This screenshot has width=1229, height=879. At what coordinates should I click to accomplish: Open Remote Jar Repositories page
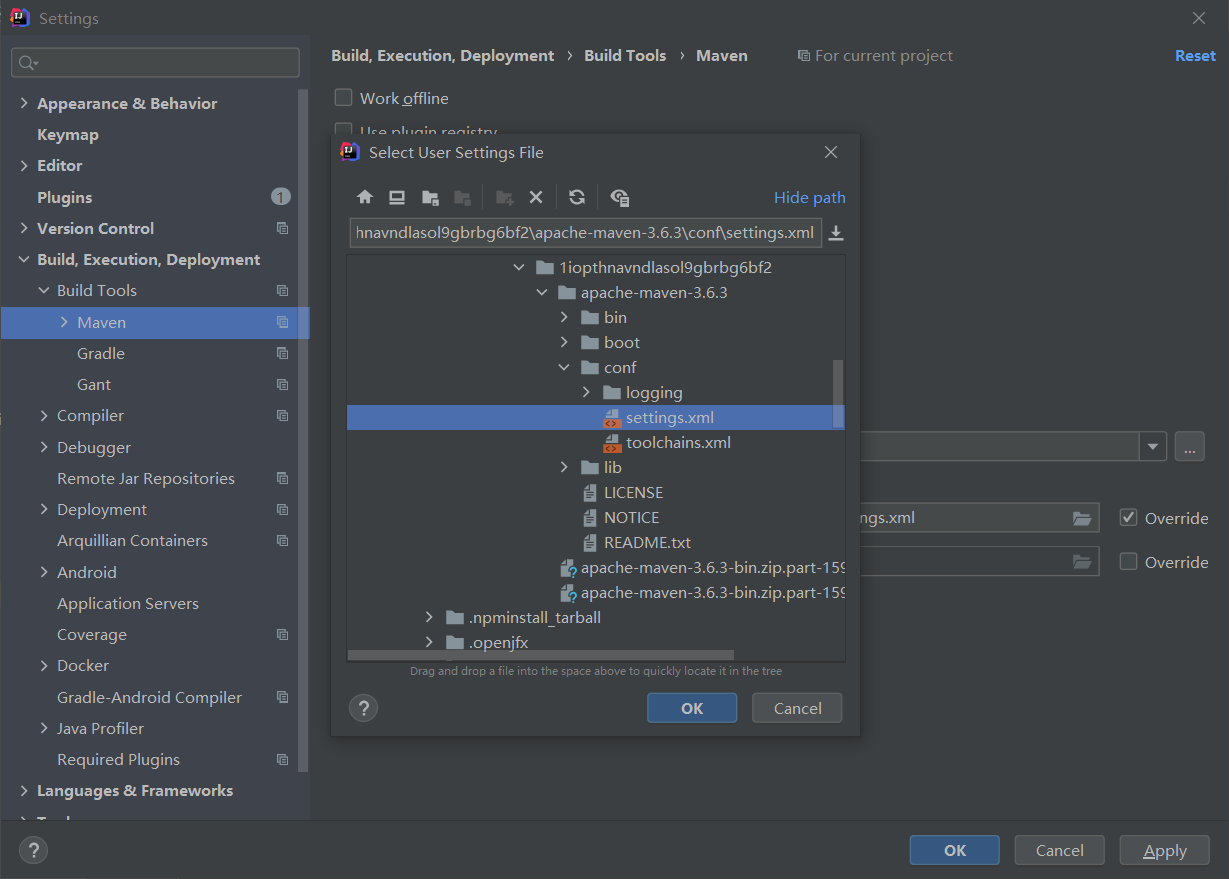click(146, 478)
